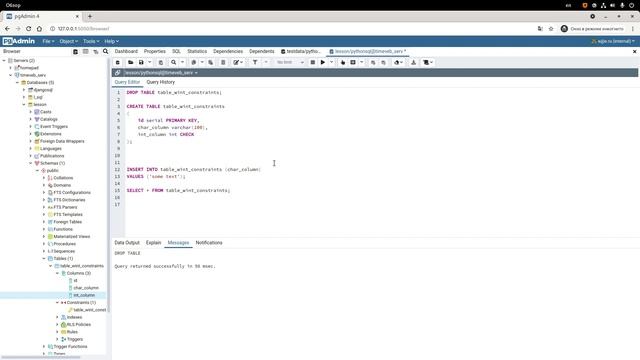Open the Find options dropdown arrow
Image resolution: width=640 pixels, height=360 pixels.
point(182,62)
